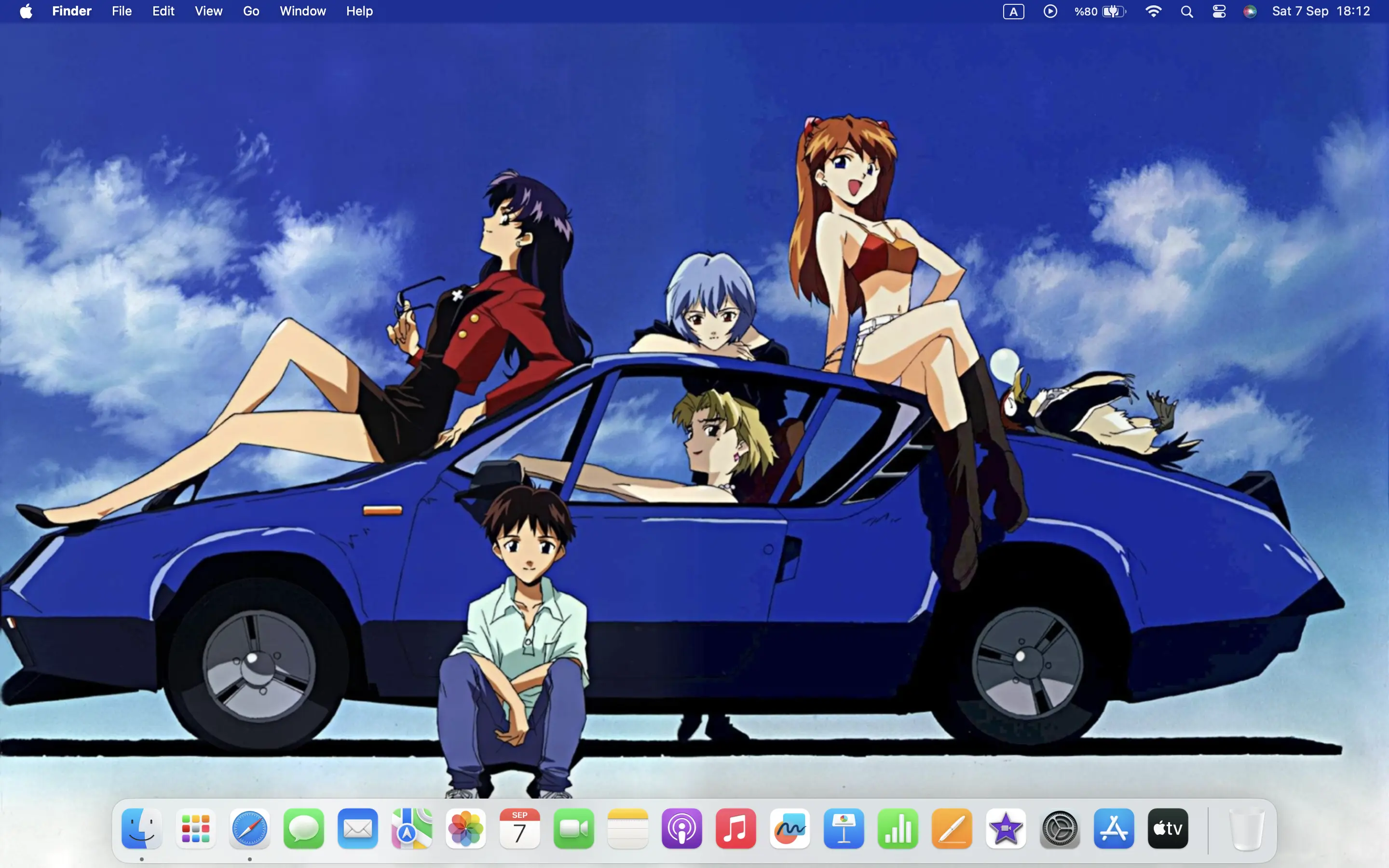Launch Safari from the Dock
1389x868 pixels.
point(250,828)
